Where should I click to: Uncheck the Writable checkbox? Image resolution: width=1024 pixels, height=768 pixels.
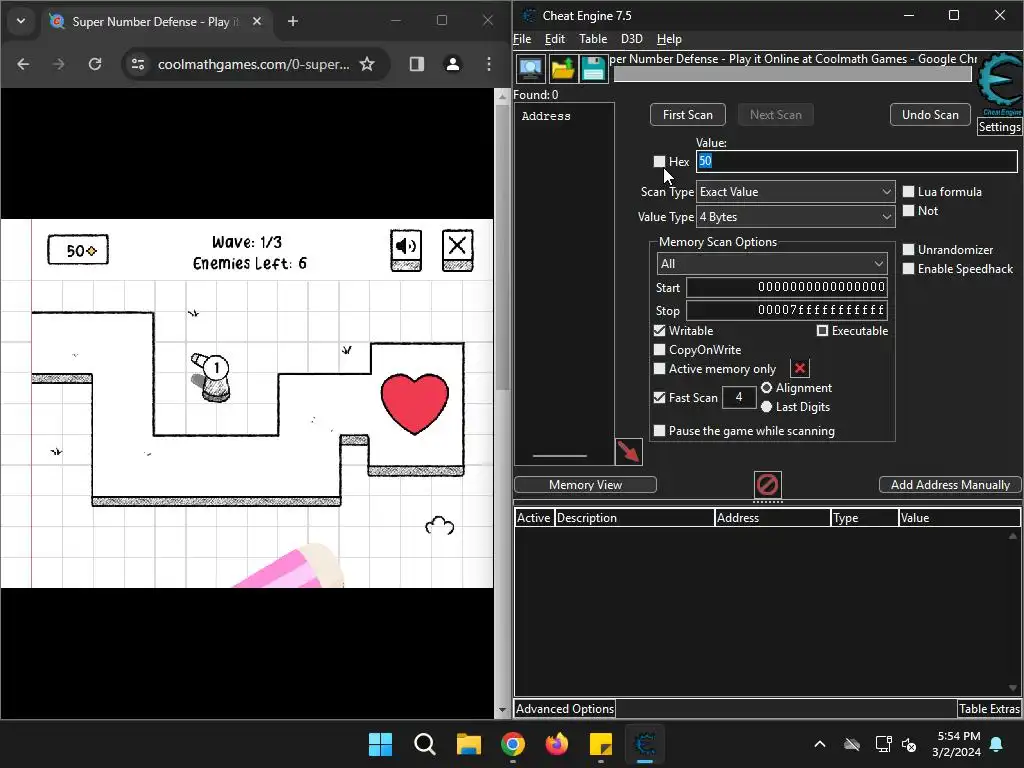660,330
